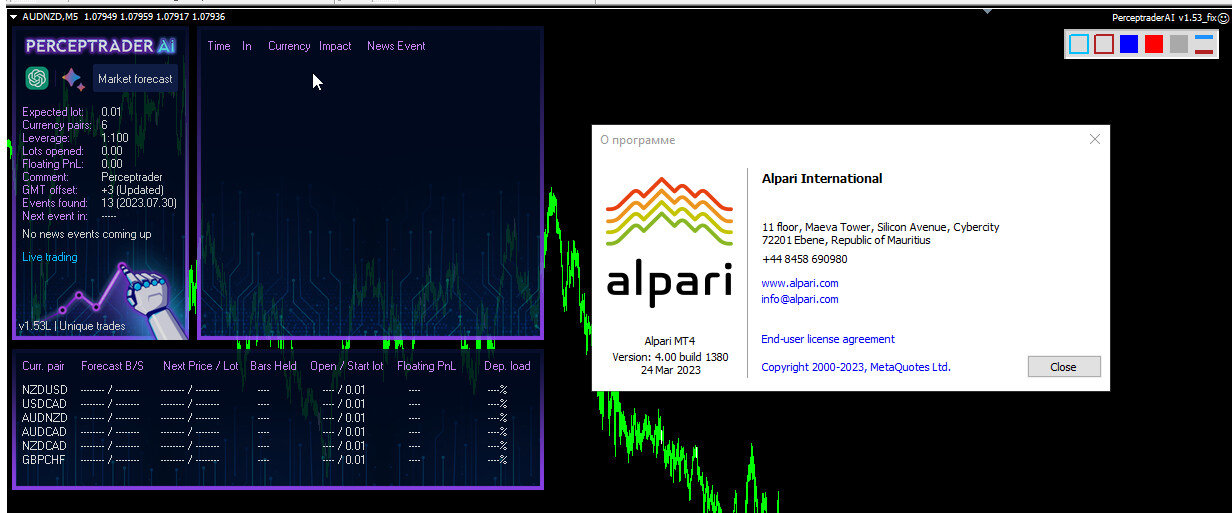
Task: Click the Alpari International heading
Action: [x=822, y=179]
